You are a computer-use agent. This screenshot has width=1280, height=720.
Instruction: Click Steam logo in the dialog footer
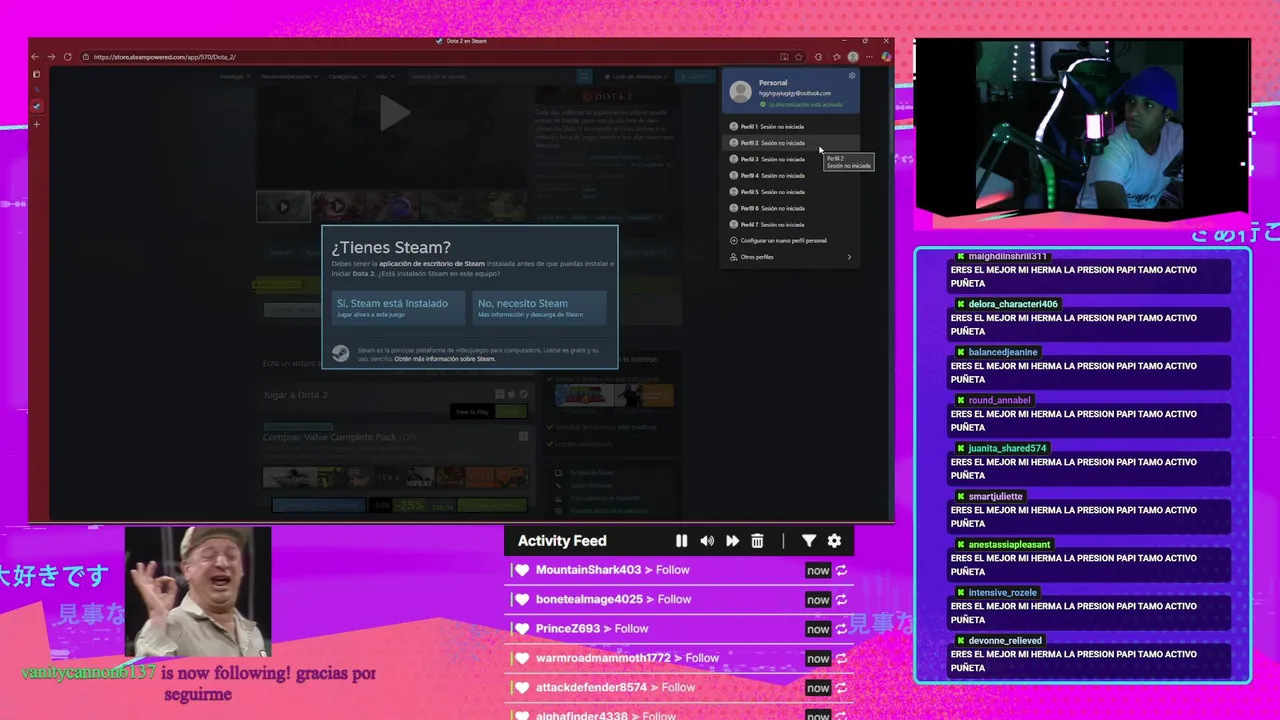pos(341,353)
